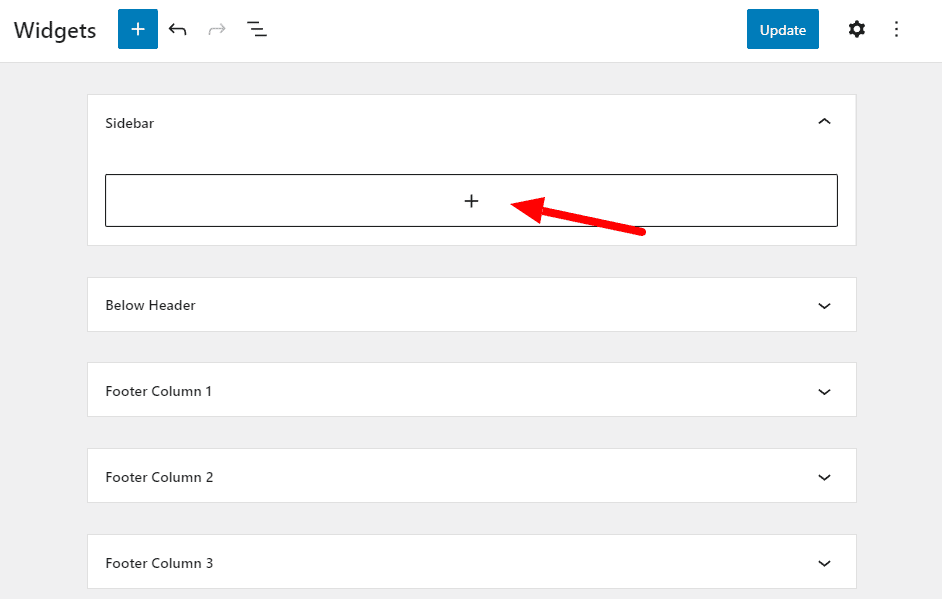The width and height of the screenshot is (942, 599).
Task: Open the List View icon
Action: point(257,29)
